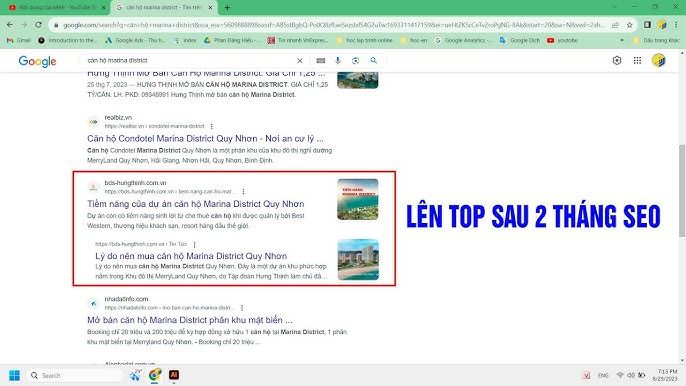Open the 'học lập trình online' bookmark folder
The image size is (686, 386).
tap(364, 40)
